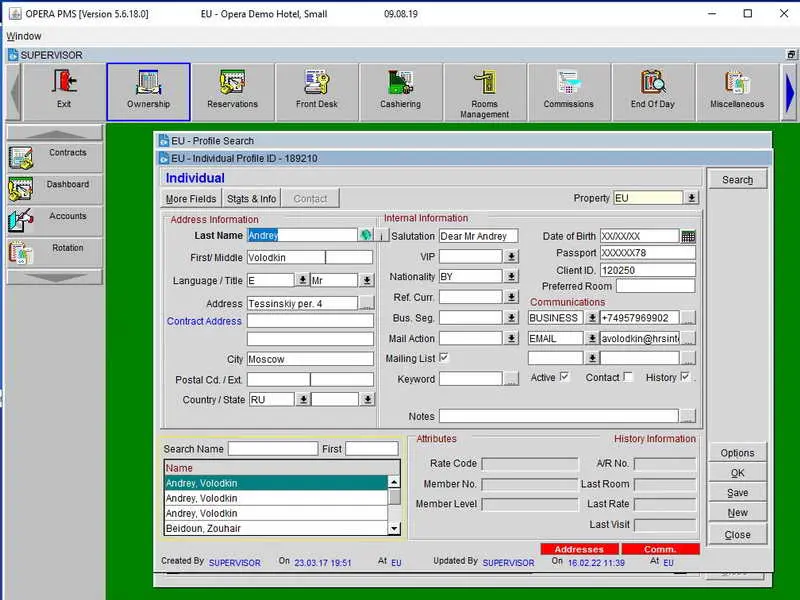The width and height of the screenshot is (800, 600).
Task: Click the Options button
Action: click(737, 453)
